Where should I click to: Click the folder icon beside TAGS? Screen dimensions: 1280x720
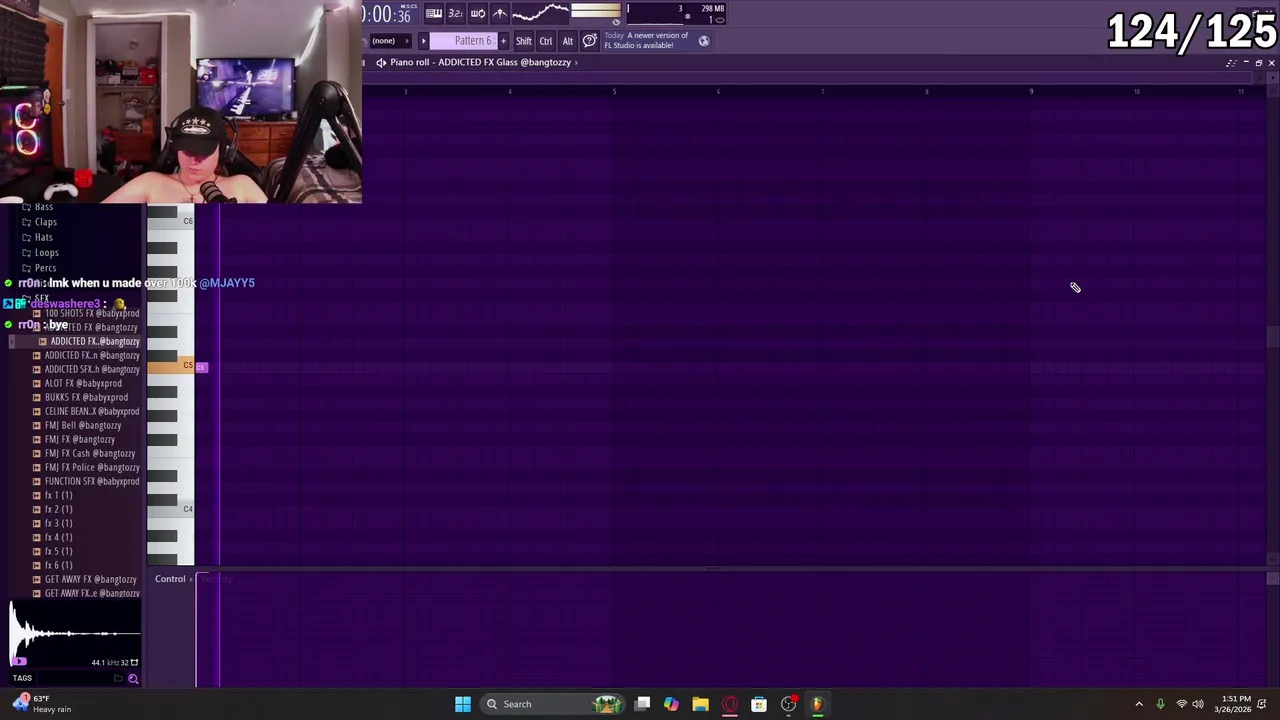pyautogui.click(x=118, y=679)
